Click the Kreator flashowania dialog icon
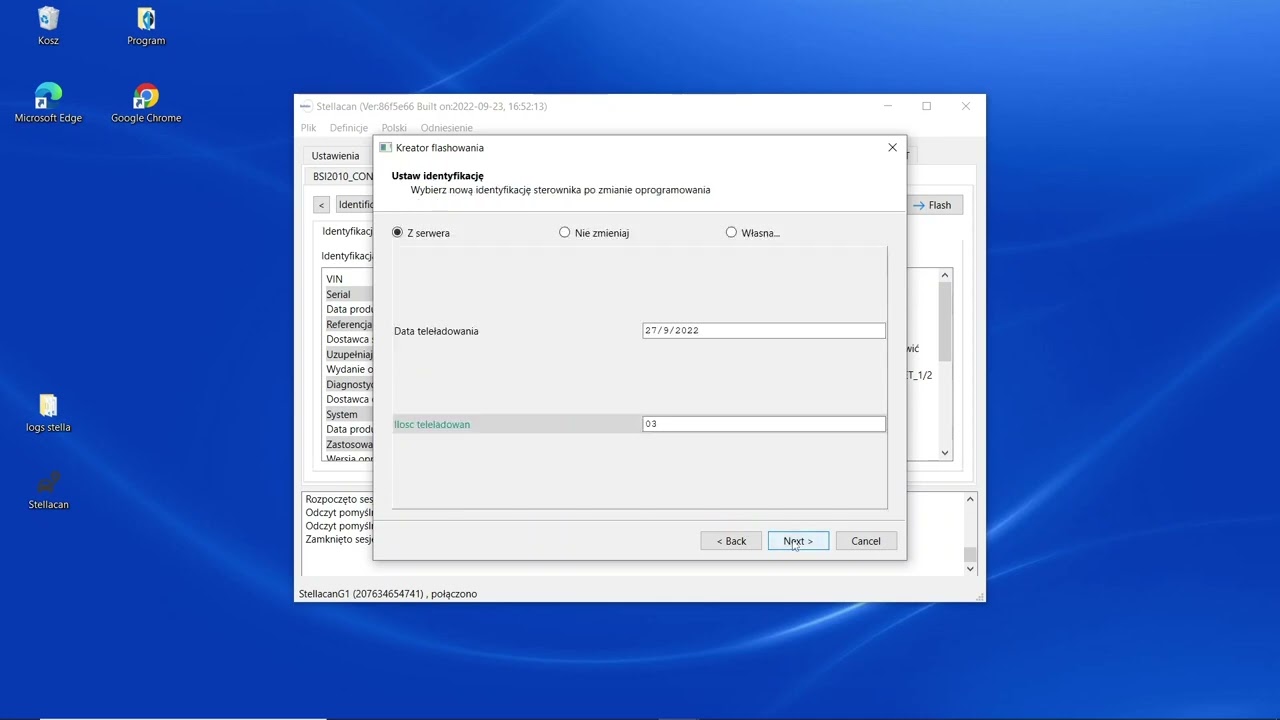Image resolution: width=1280 pixels, height=720 pixels. pos(385,147)
